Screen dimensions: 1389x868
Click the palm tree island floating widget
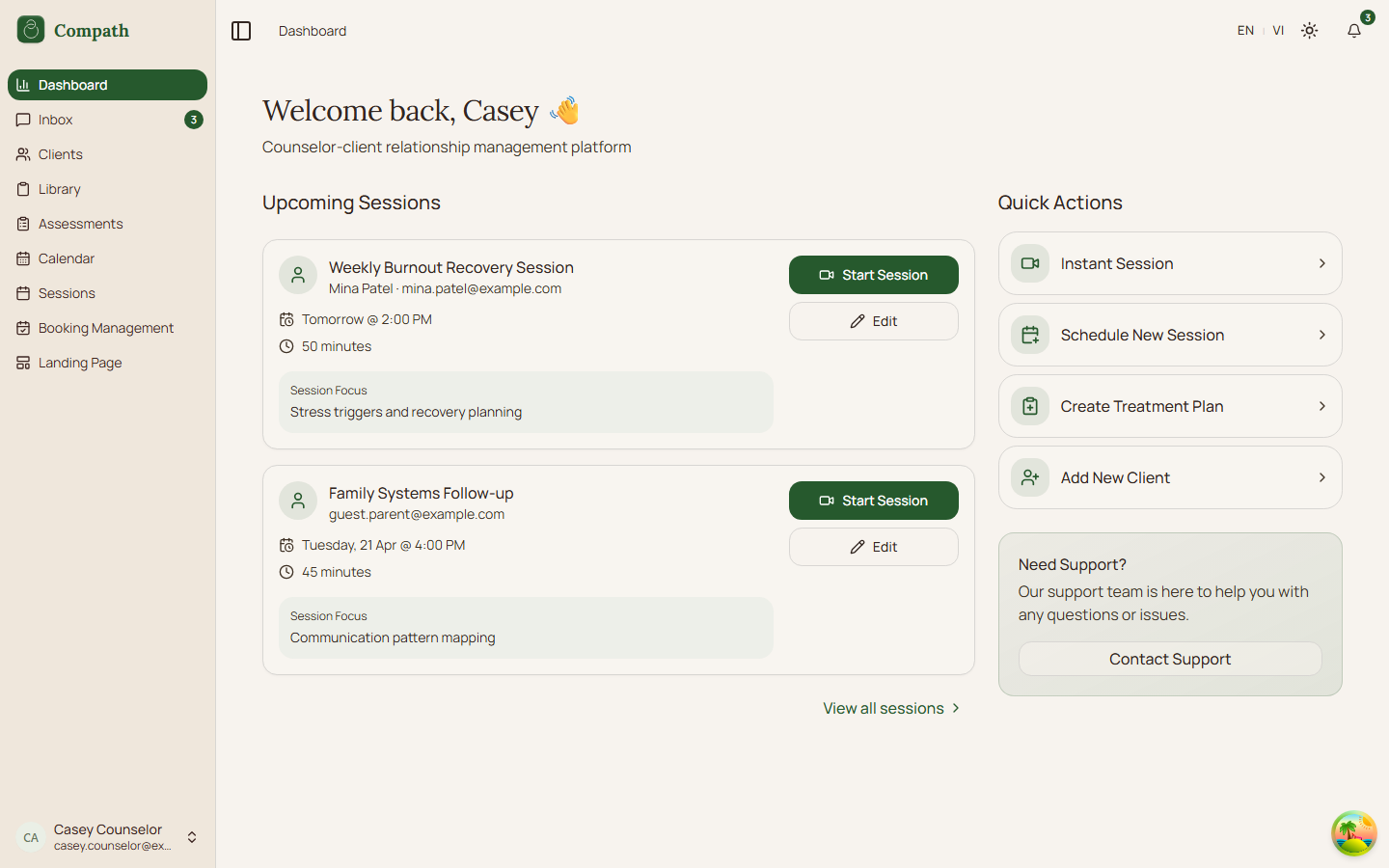(x=1353, y=833)
